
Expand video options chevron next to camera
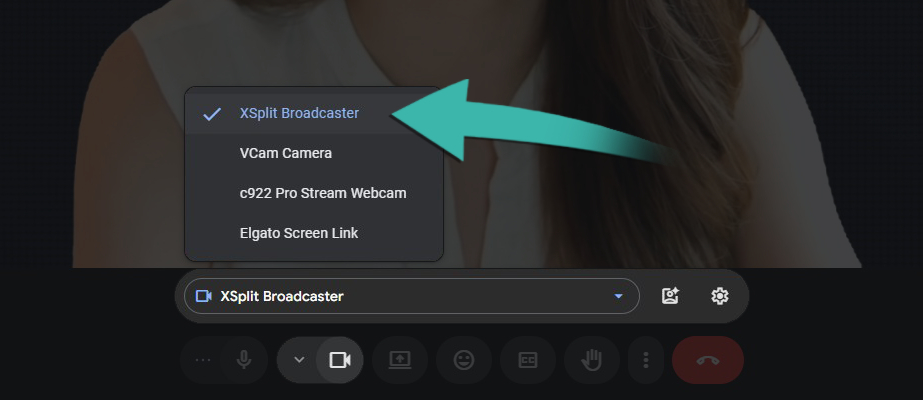click(x=299, y=360)
